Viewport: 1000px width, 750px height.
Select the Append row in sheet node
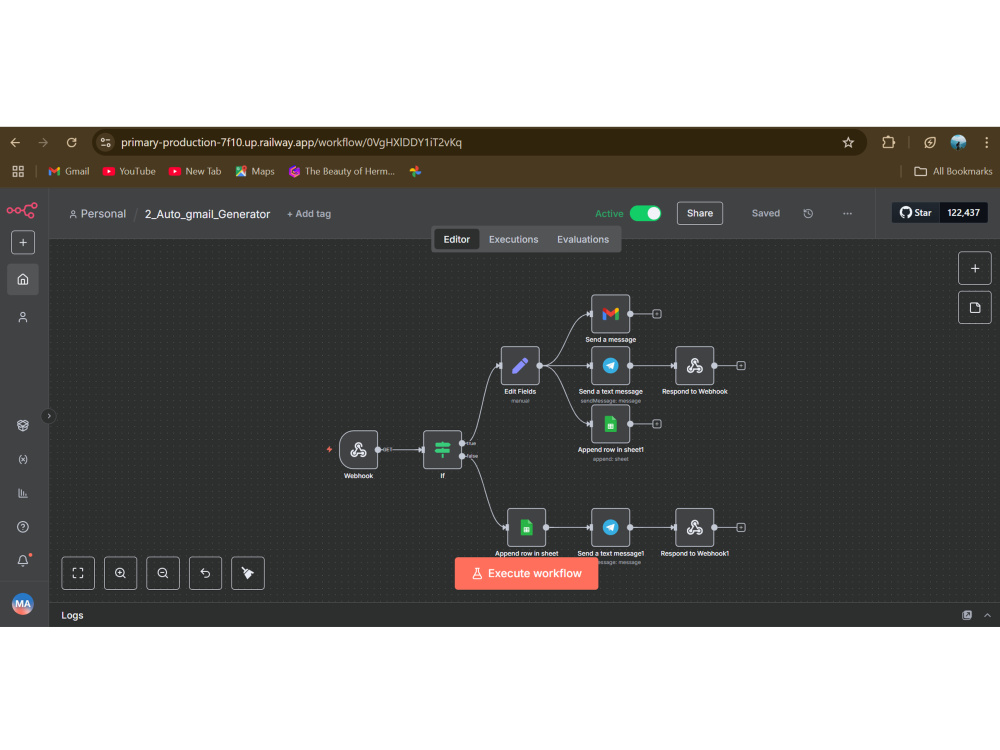pos(526,527)
